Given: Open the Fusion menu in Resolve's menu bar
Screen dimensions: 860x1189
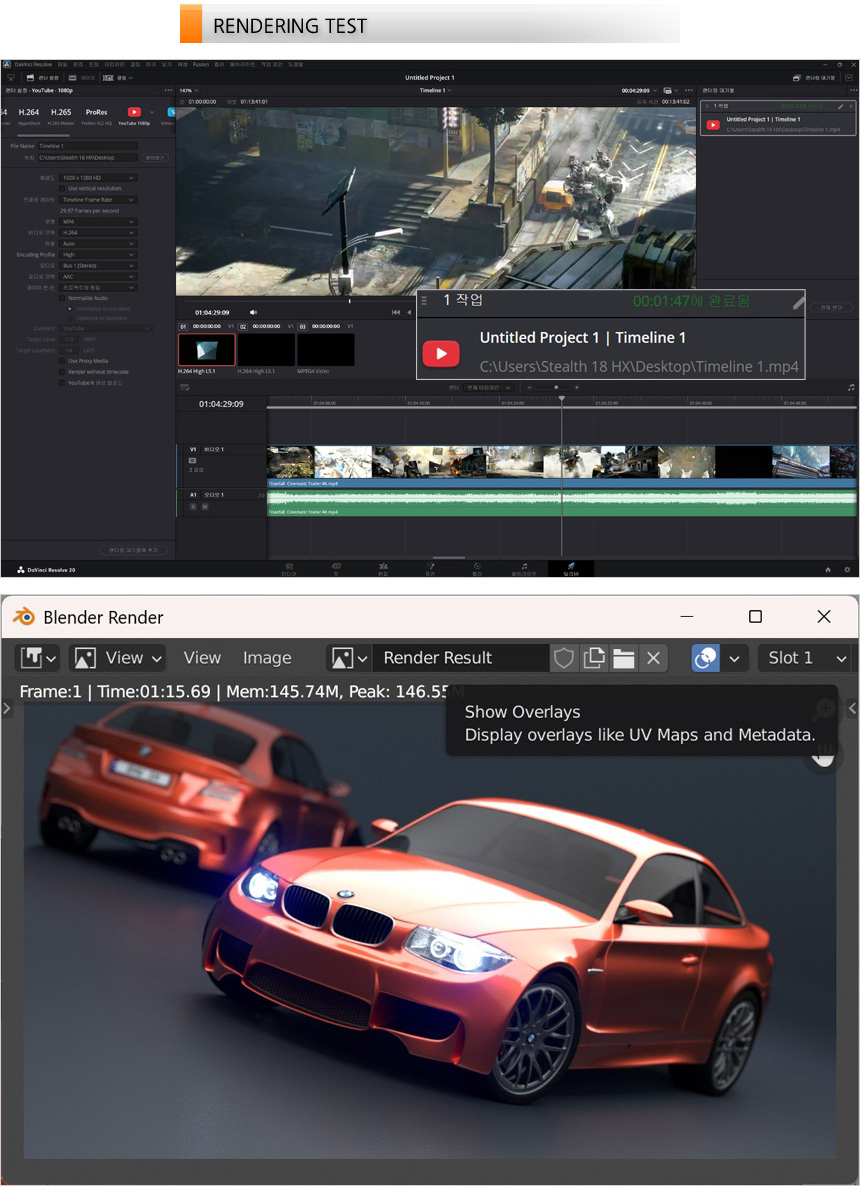Looking at the screenshot, I should click(x=201, y=64).
